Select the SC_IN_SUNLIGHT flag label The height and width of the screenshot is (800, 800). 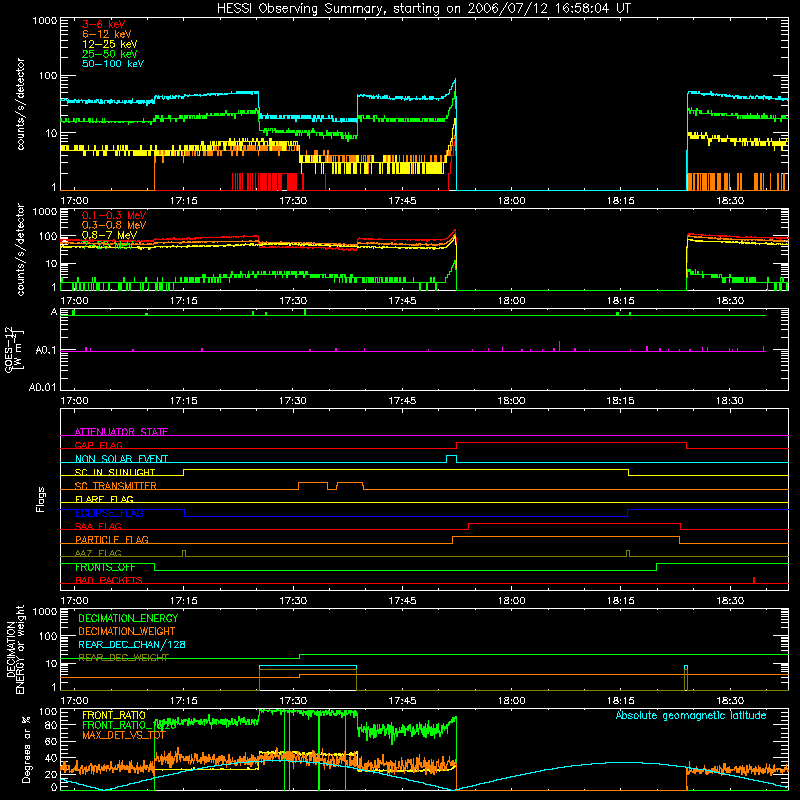115,472
